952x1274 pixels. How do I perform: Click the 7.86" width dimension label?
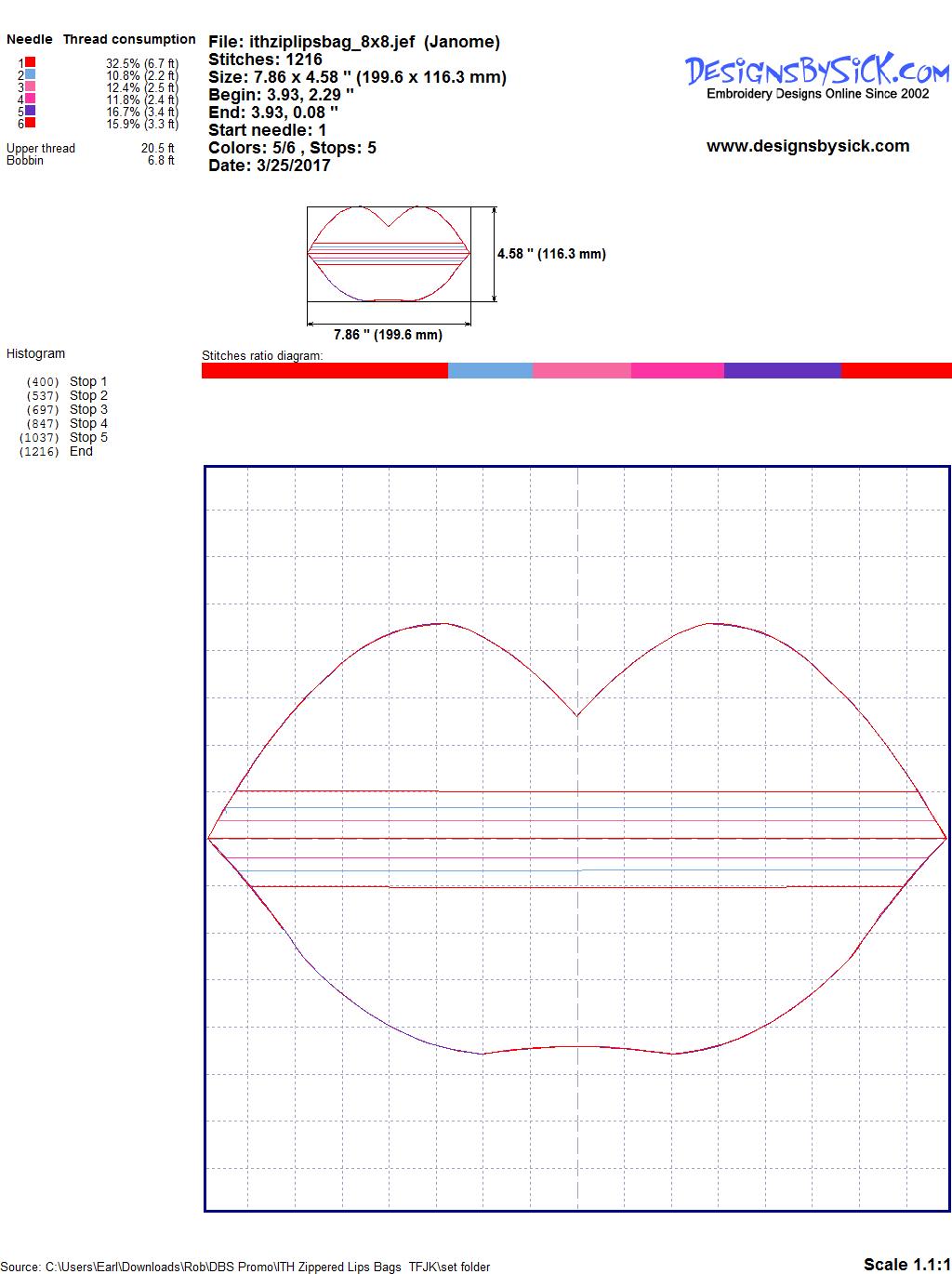coord(388,335)
